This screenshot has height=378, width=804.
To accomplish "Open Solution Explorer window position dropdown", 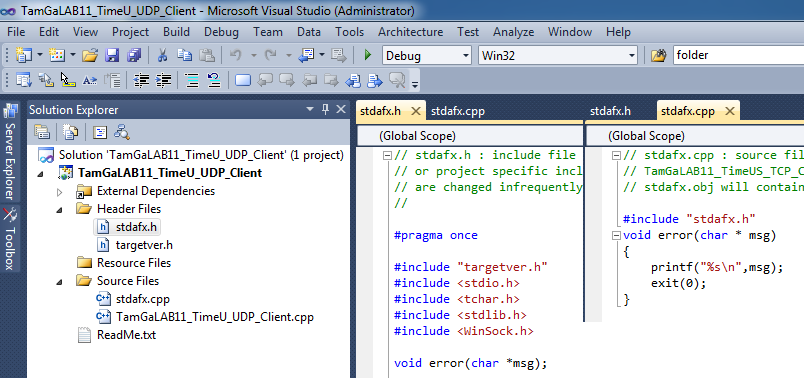I will coord(309,109).
